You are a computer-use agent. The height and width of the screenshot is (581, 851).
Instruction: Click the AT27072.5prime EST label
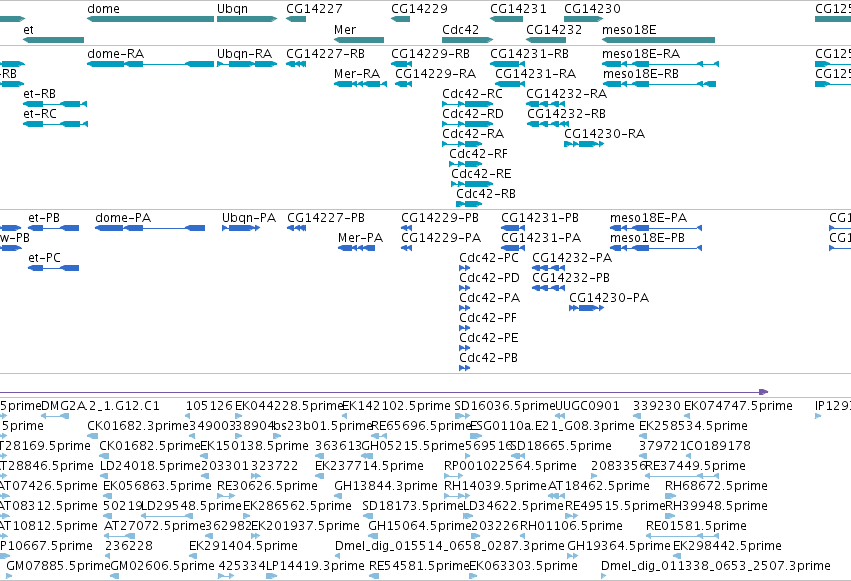154,526
